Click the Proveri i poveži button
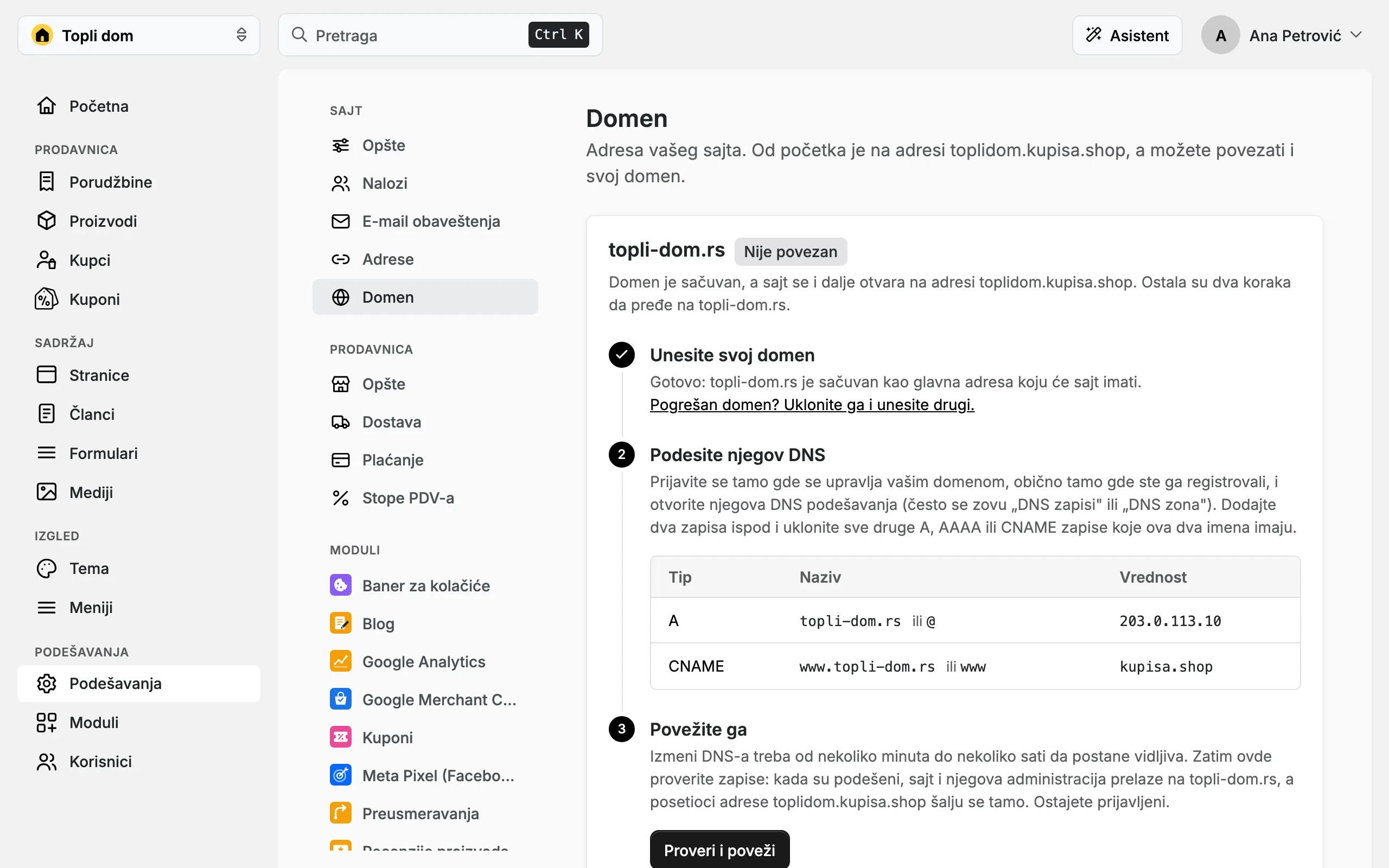The image size is (1389, 868). pos(719,850)
